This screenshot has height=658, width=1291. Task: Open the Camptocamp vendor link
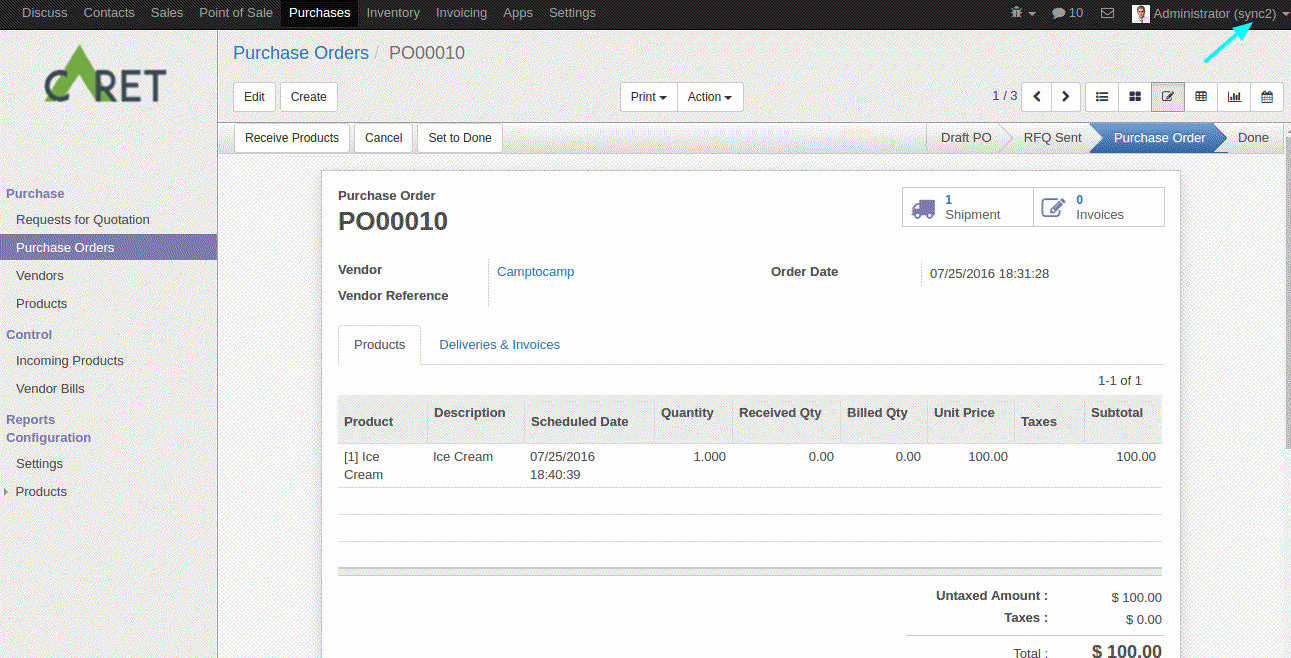(x=535, y=272)
